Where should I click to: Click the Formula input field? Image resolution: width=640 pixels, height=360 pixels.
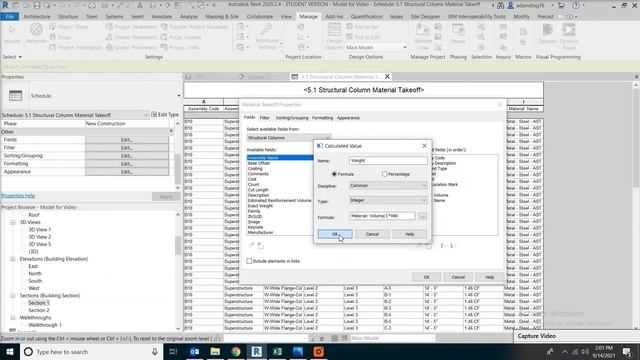(382, 216)
